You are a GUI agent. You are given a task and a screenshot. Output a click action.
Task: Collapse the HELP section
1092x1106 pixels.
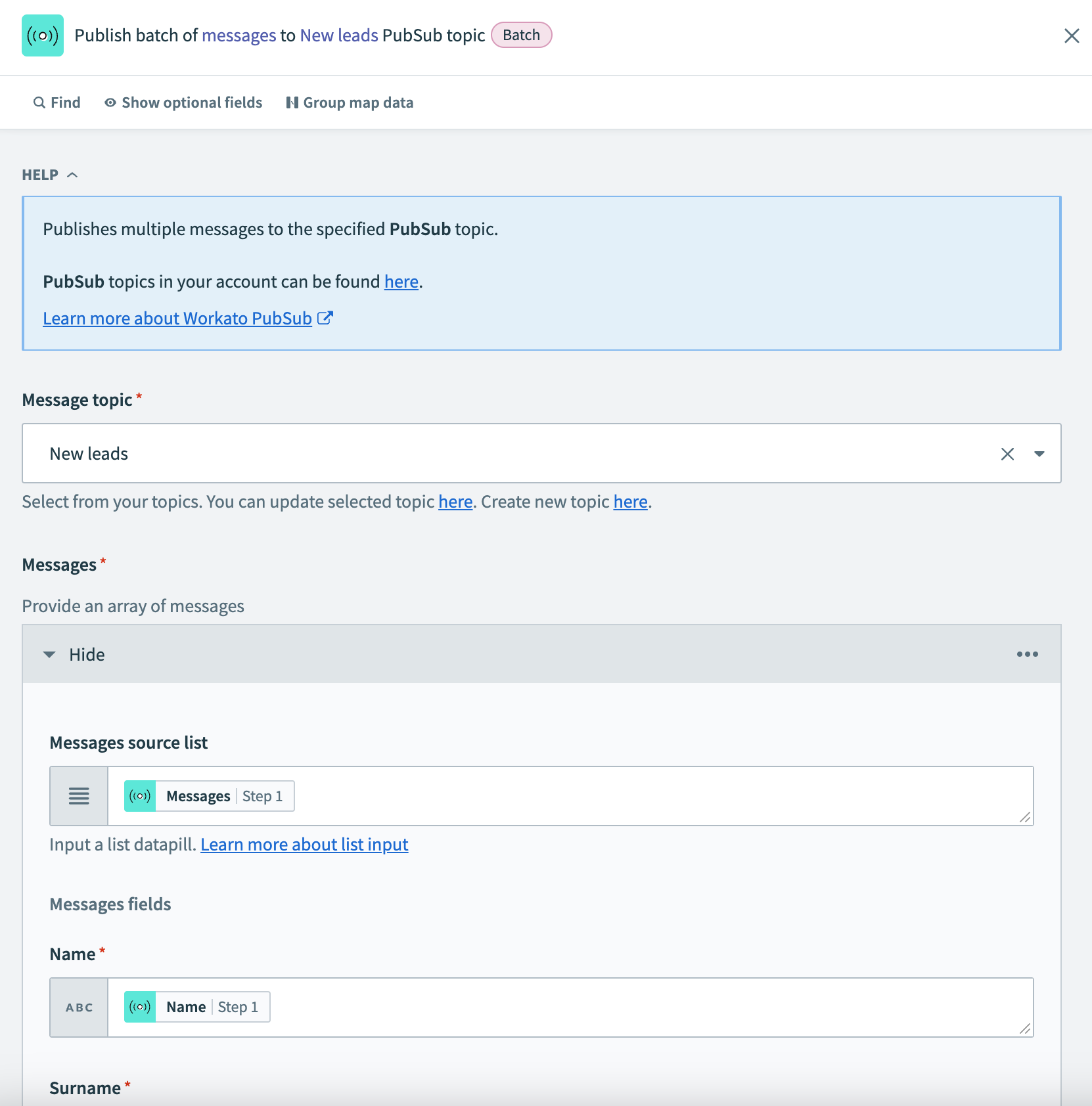(x=72, y=175)
